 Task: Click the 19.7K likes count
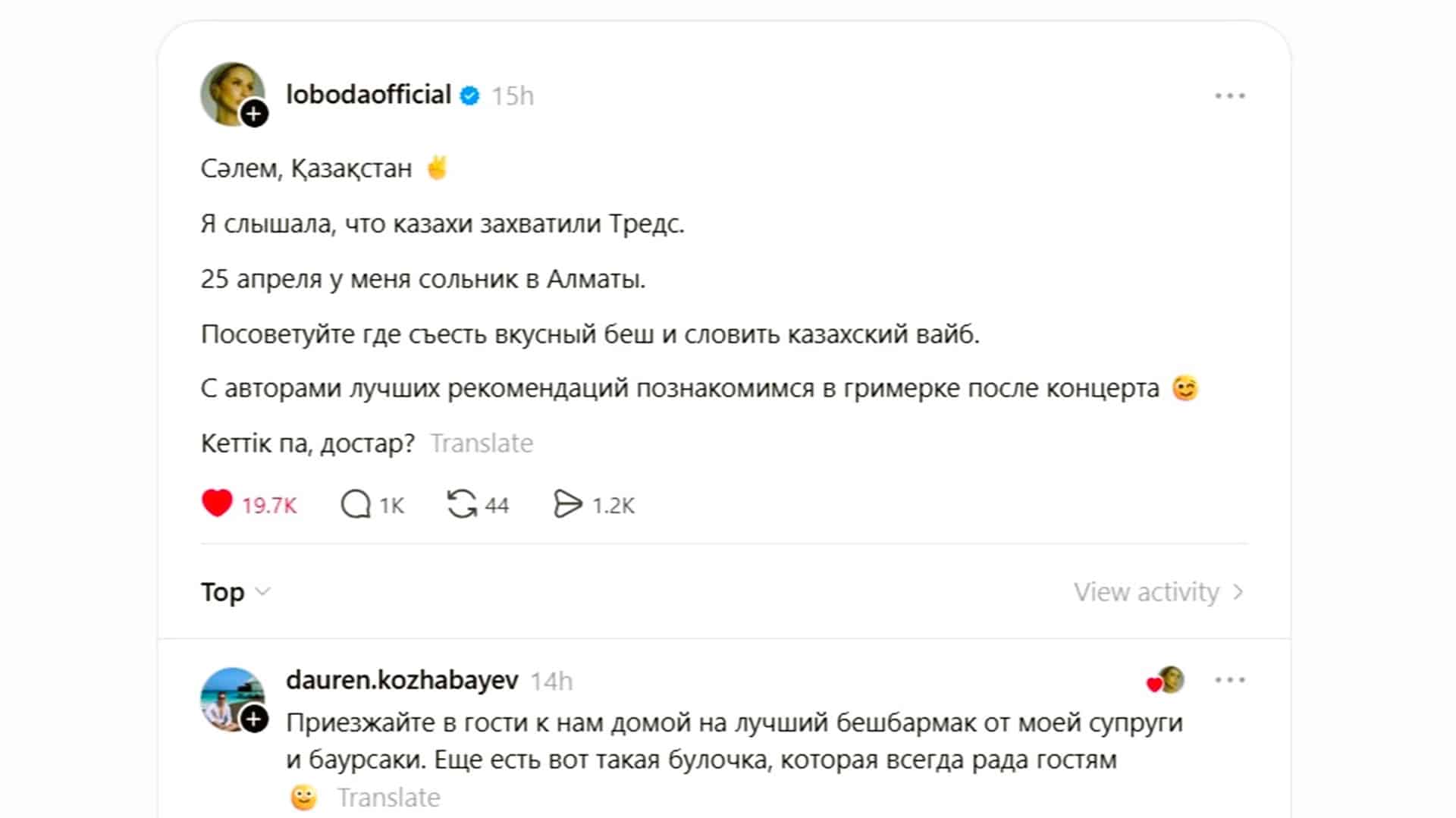pos(269,506)
